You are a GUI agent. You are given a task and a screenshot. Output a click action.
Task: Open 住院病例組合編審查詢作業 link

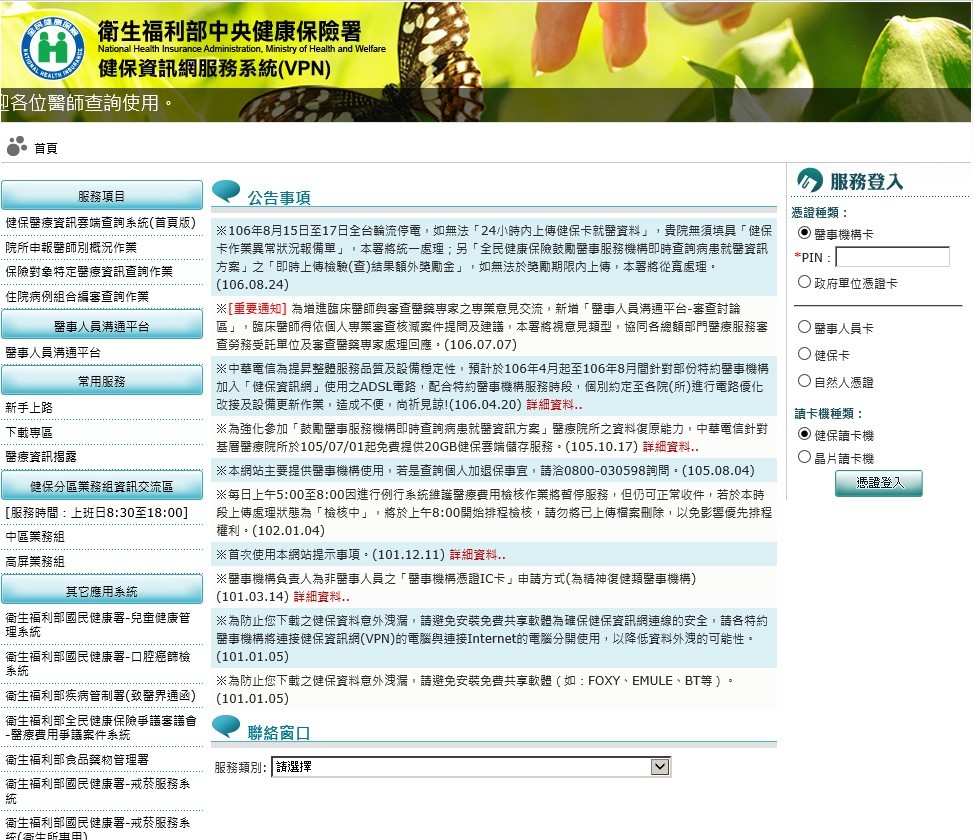click(77, 297)
